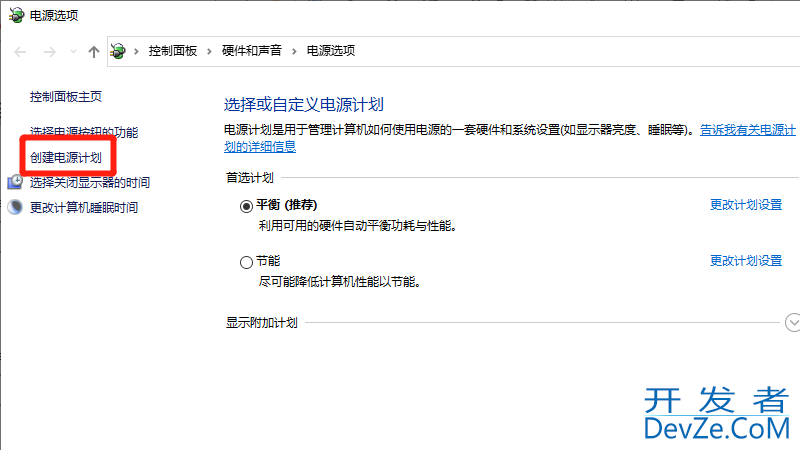This screenshot has height=450, width=800.
Task: Click the sleep time moon icon
Action: coord(15,207)
